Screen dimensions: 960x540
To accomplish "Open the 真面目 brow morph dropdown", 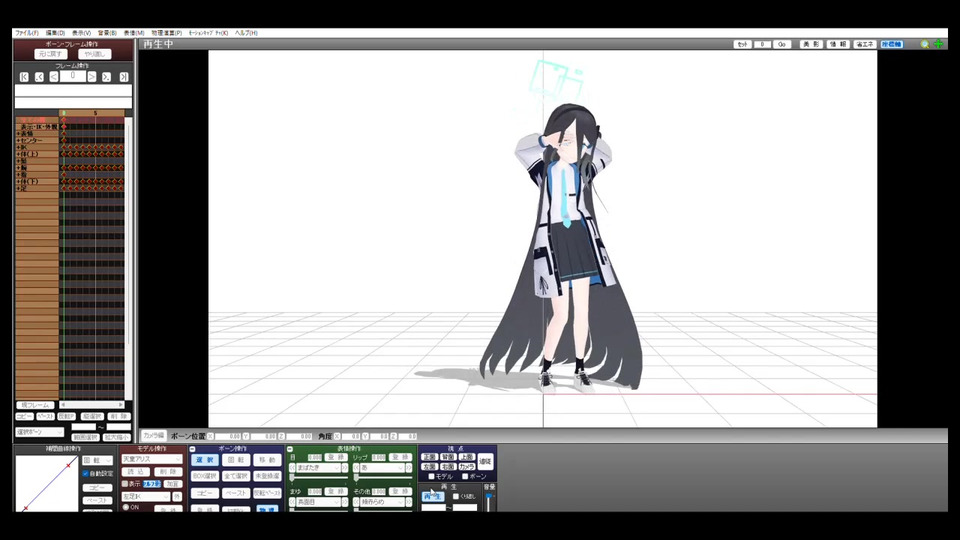I will click(x=318, y=502).
